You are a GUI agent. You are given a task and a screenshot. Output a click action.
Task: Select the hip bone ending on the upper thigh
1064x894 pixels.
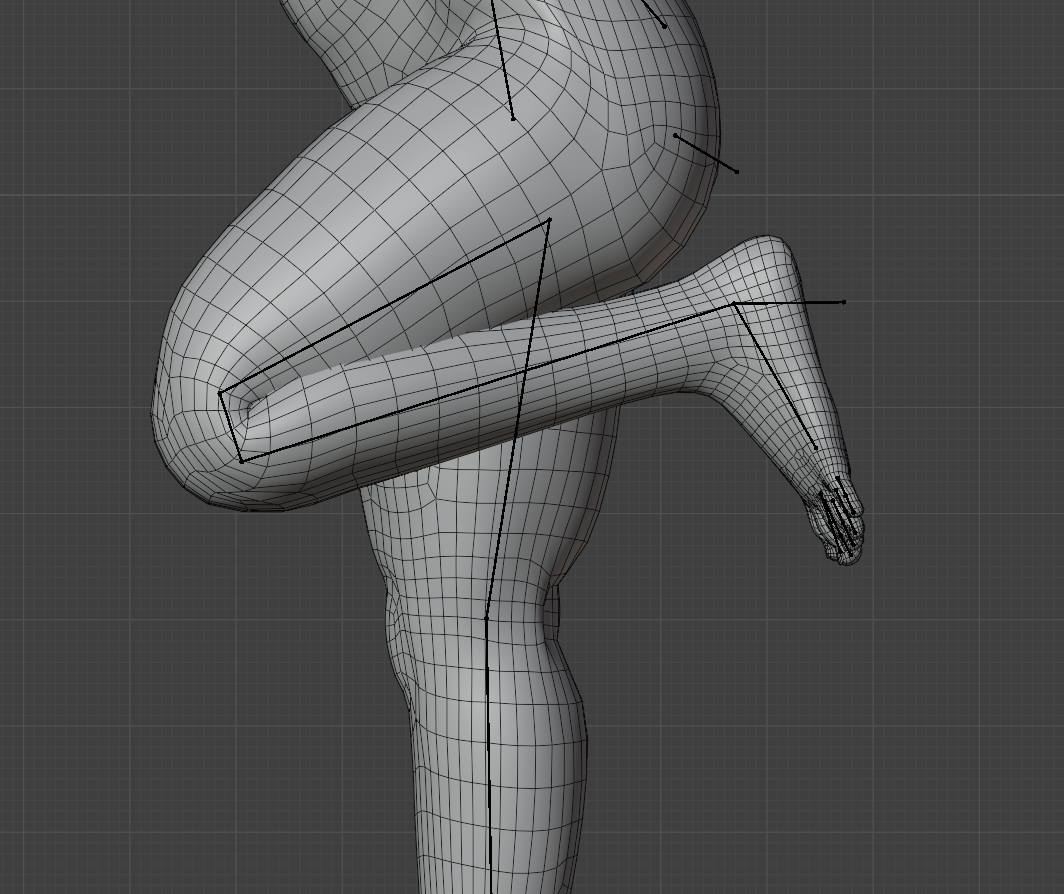(x=503, y=60)
